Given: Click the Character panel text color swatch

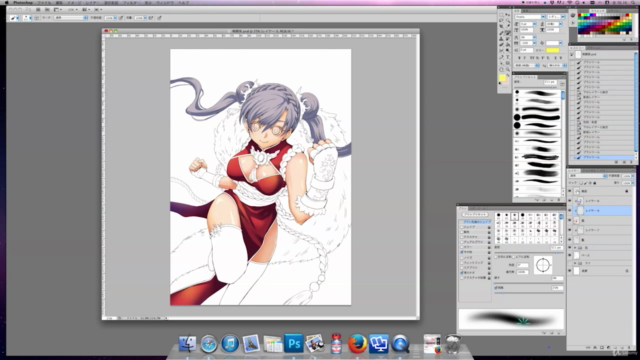Looking at the screenshot, I should [553, 50].
